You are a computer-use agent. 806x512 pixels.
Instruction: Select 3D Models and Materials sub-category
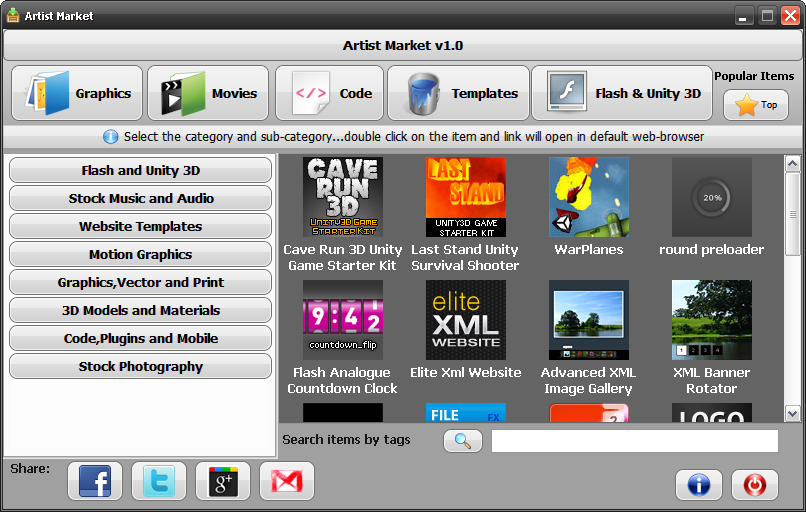click(x=140, y=310)
